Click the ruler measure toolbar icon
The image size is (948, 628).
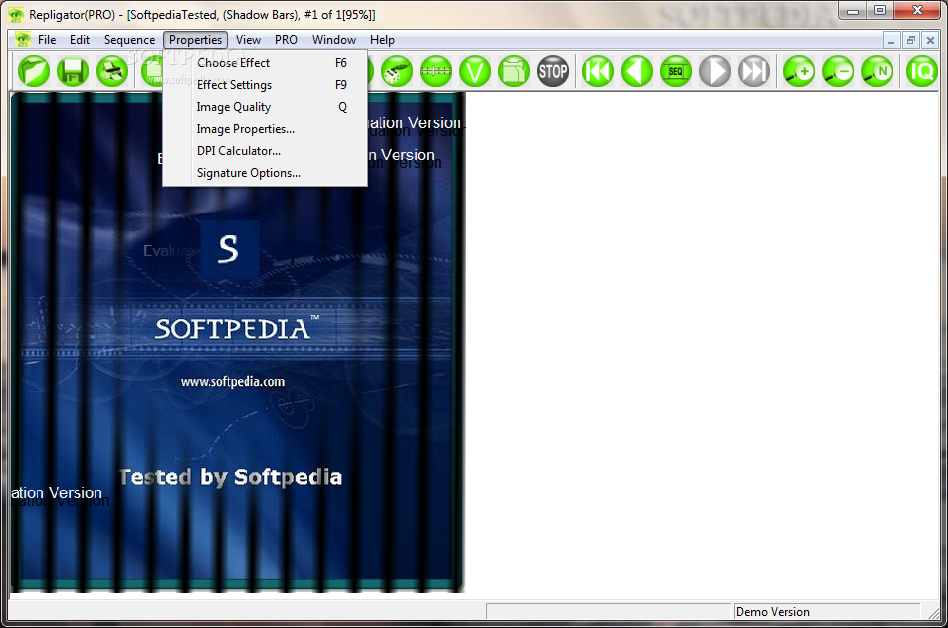click(436, 71)
